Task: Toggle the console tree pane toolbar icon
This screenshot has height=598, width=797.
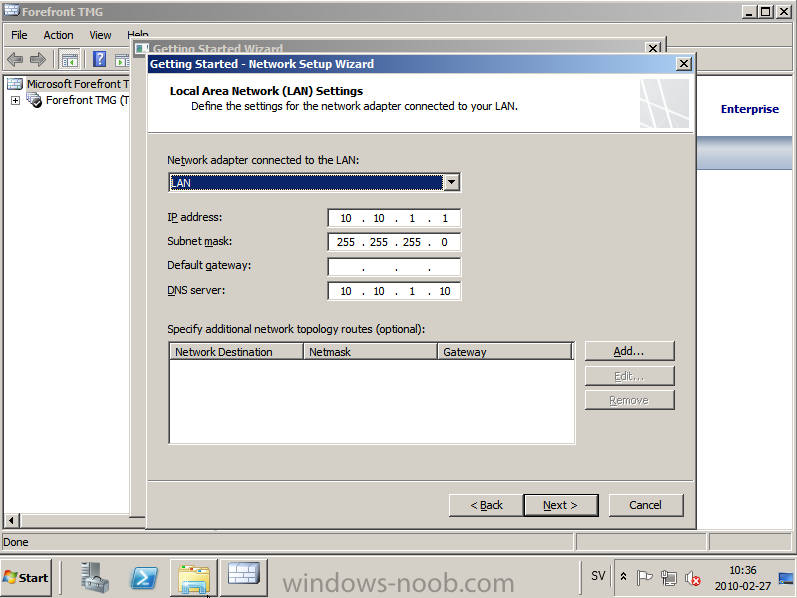Action: click(70, 59)
